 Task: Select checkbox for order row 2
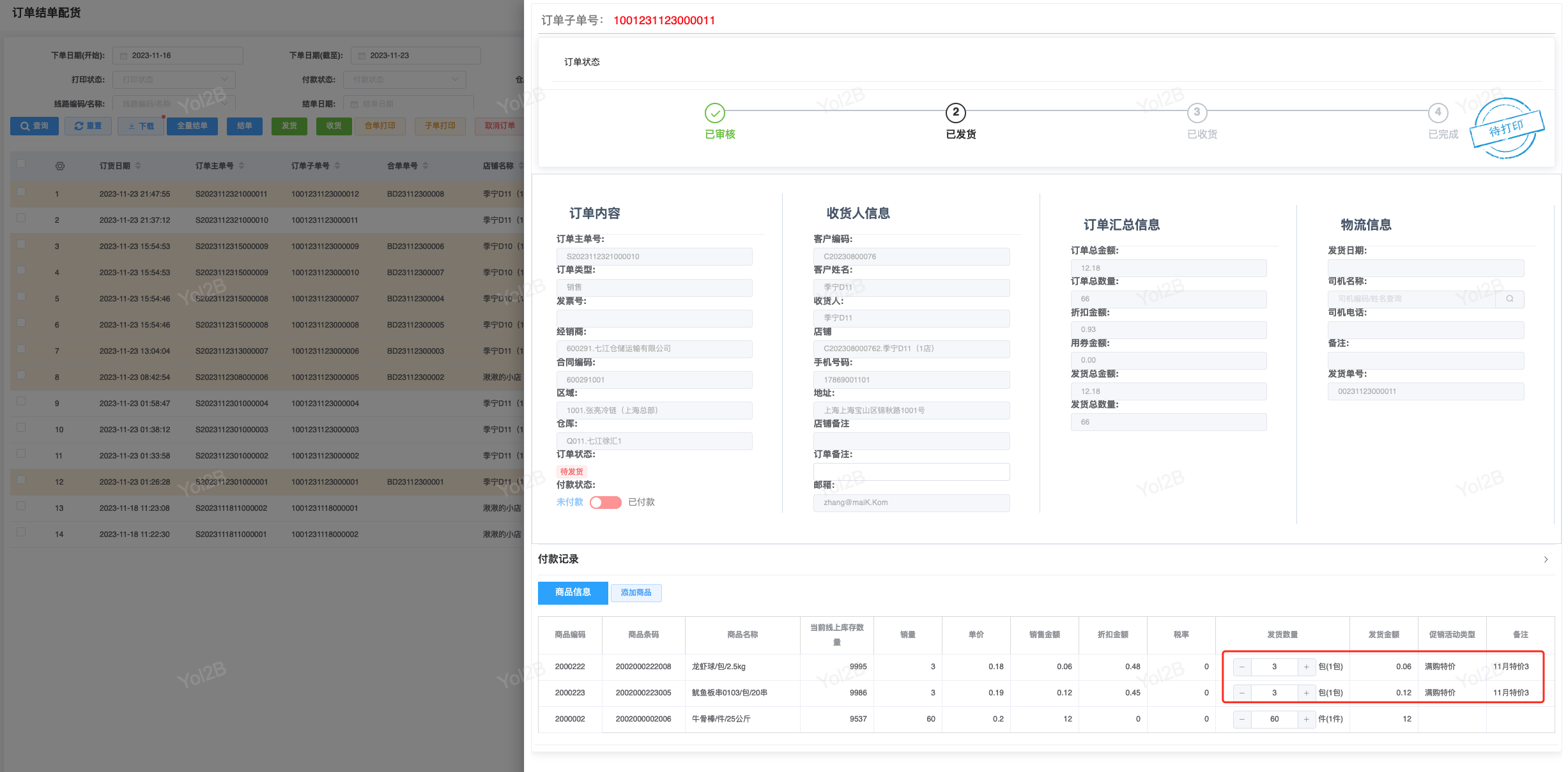[x=21, y=218]
